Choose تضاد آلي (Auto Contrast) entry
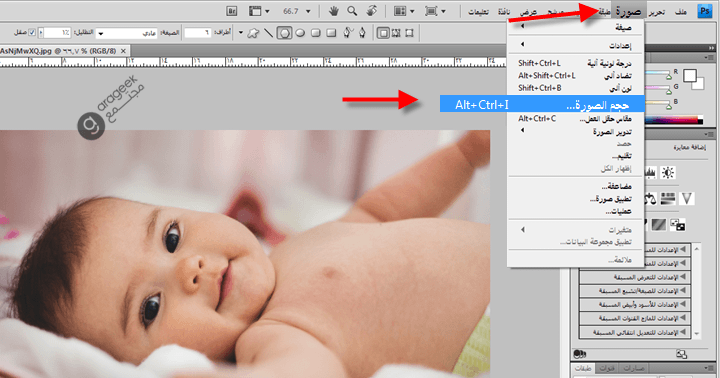The image size is (720, 378). coord(576,76)
